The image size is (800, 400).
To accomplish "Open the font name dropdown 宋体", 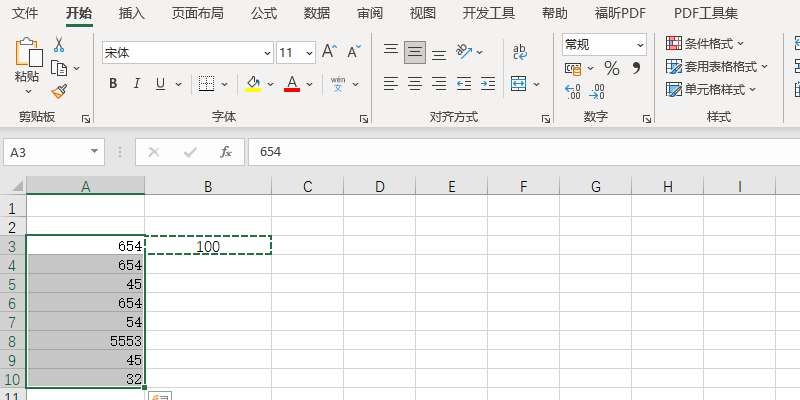I will coord(268,53).
